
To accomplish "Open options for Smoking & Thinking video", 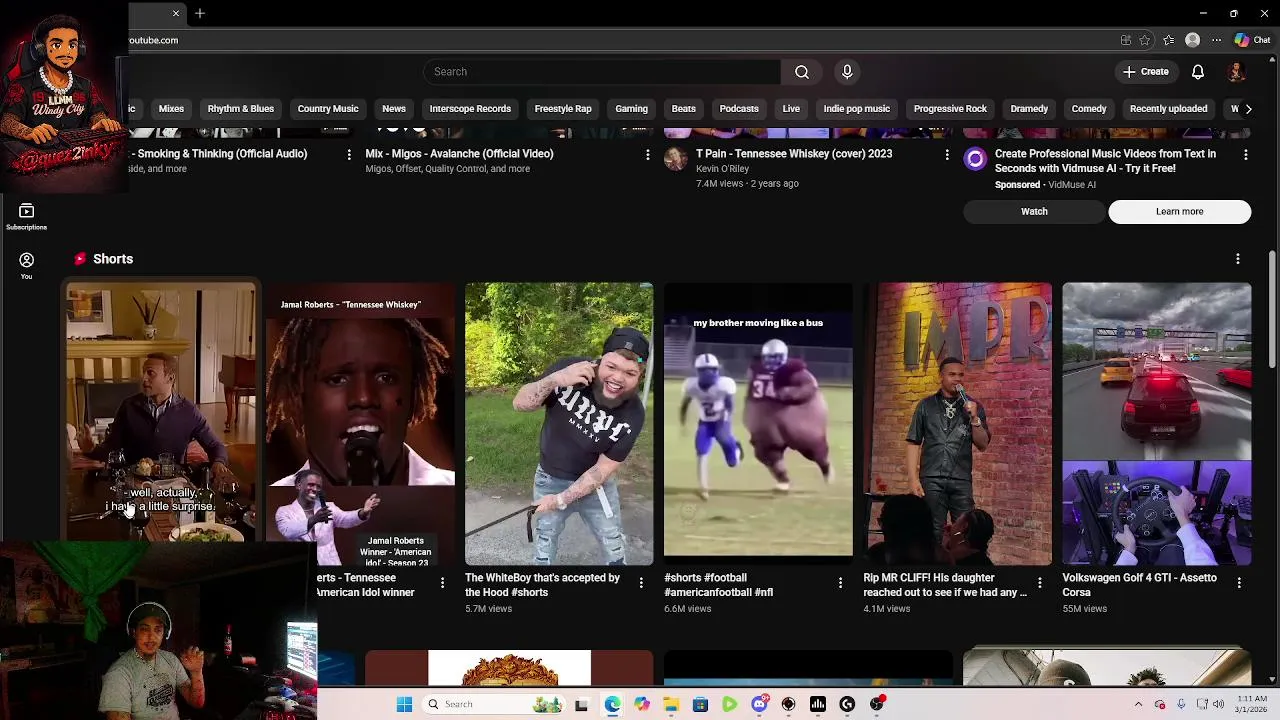I will click(348, 155).
